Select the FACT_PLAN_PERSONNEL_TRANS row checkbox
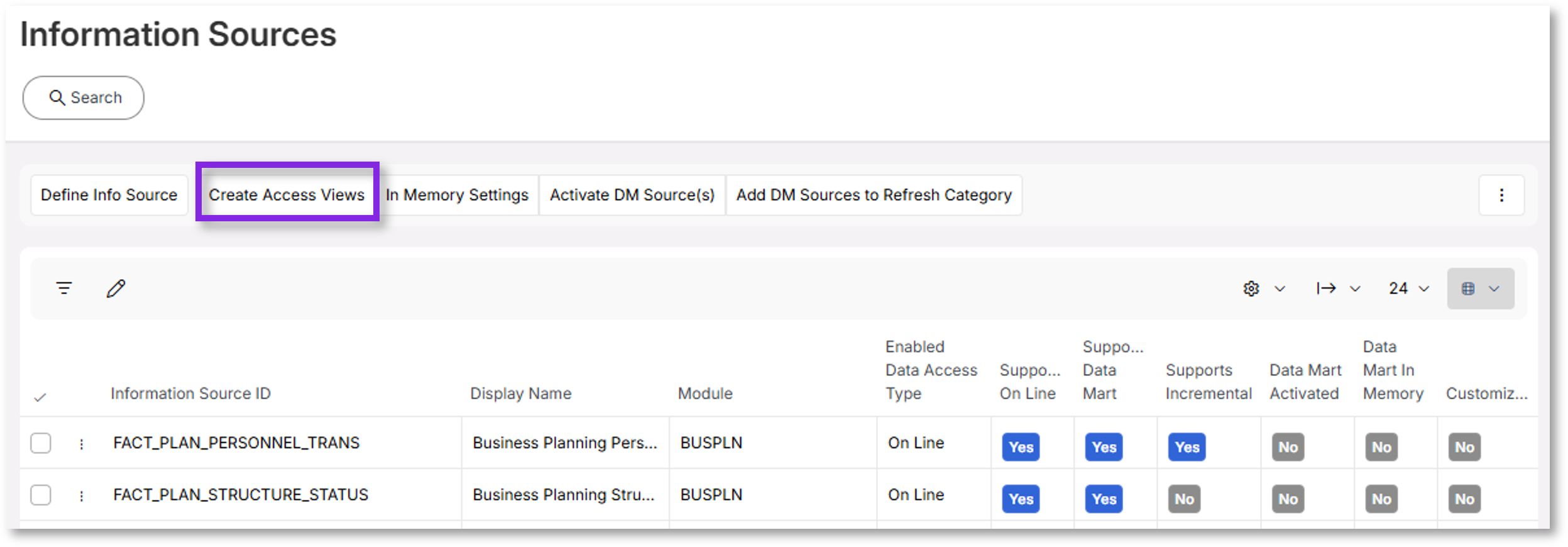Viewport: 1568px width, 547px height. pos(41,443)
